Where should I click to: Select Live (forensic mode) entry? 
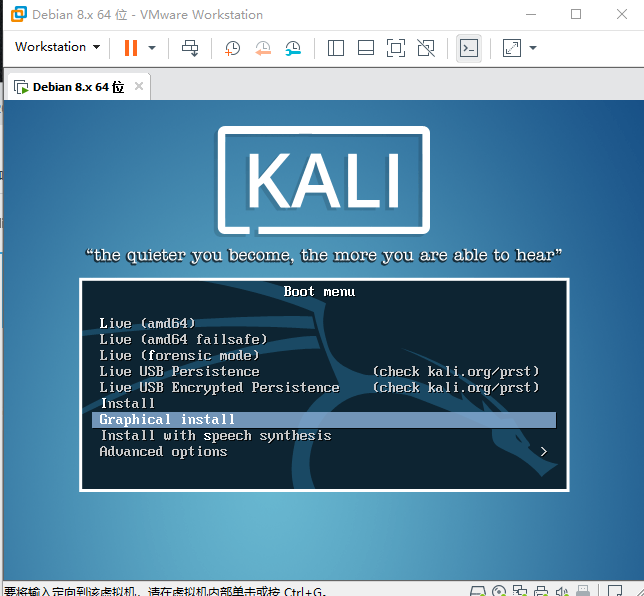[179, 355]
